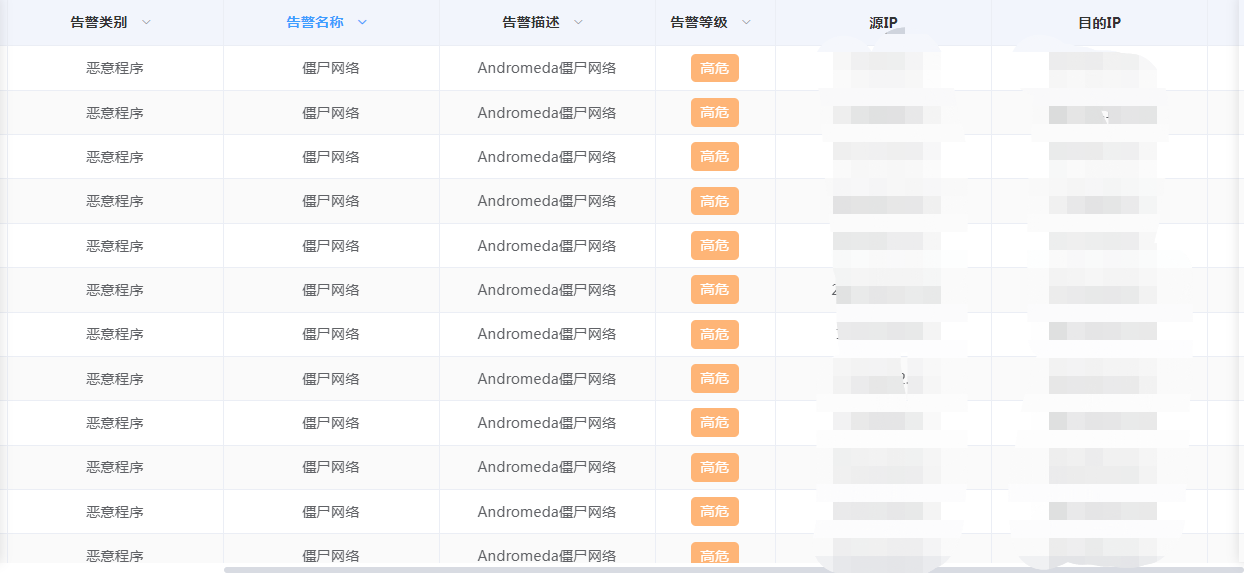Open the 告警描述 filter dropdown arrow
The image size is (1244, 573).
tap(578, 22)
